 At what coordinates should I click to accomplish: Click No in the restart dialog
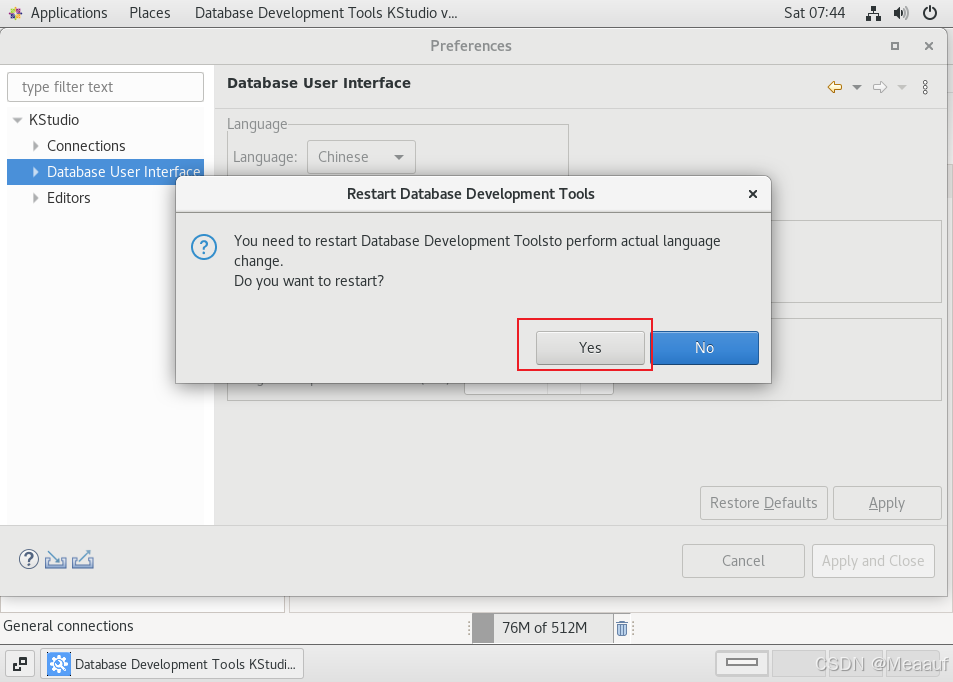click(704, 348)
